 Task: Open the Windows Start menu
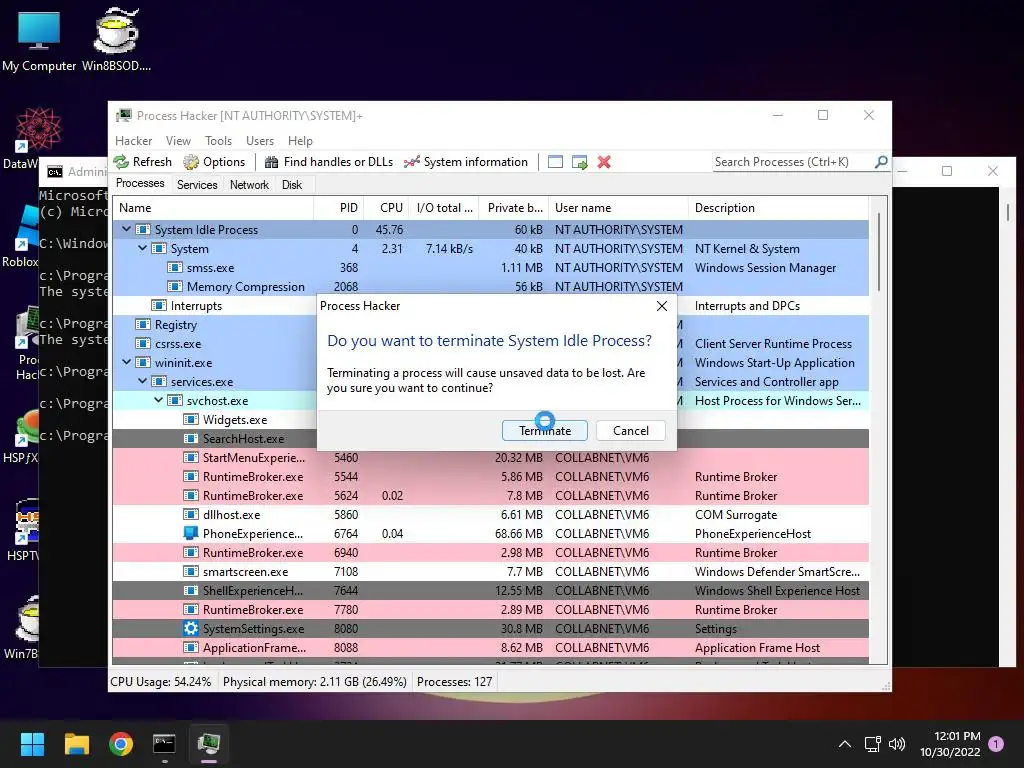coord(32,744)
